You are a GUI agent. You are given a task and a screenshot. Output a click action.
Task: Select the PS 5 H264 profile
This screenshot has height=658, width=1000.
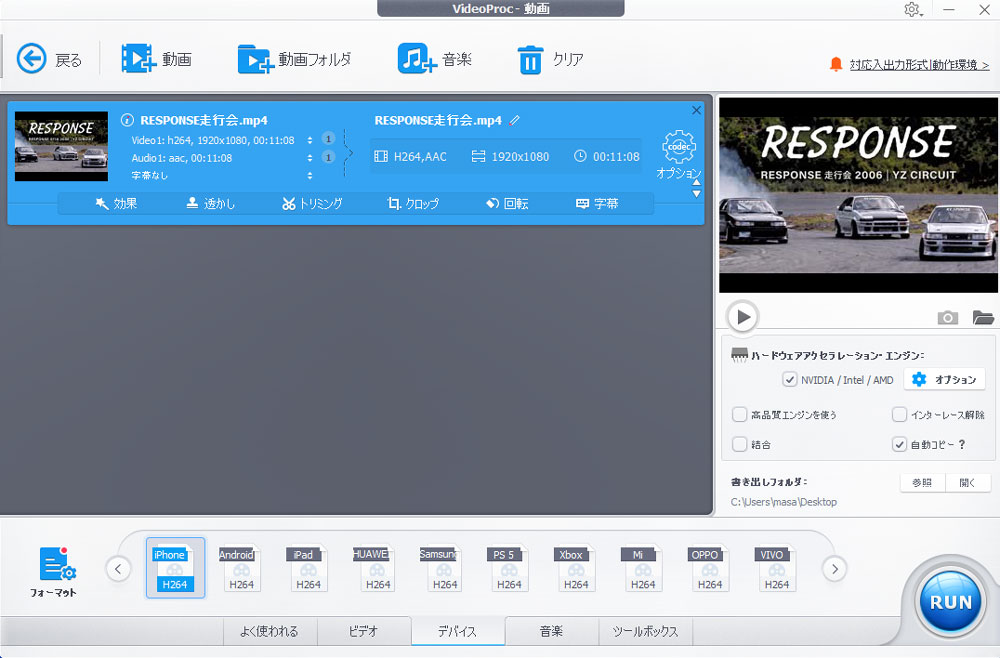[509, 567]
